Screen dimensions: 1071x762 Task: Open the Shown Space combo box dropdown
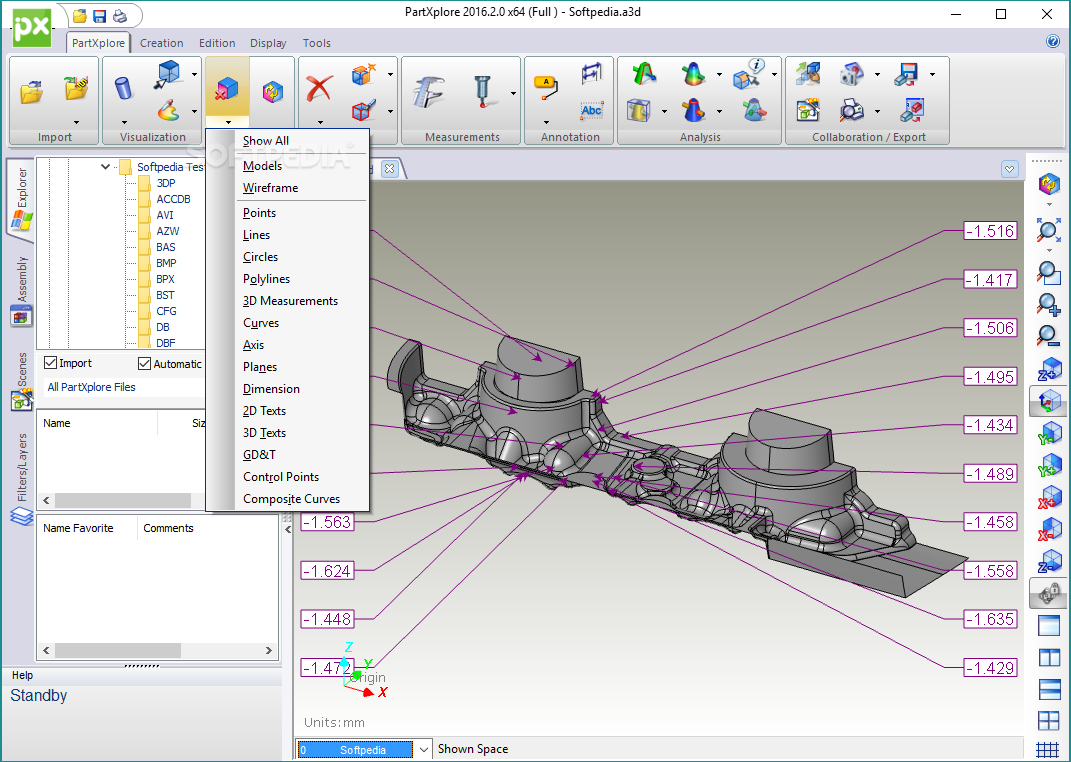pyautogui.click(x=423, y=749)
